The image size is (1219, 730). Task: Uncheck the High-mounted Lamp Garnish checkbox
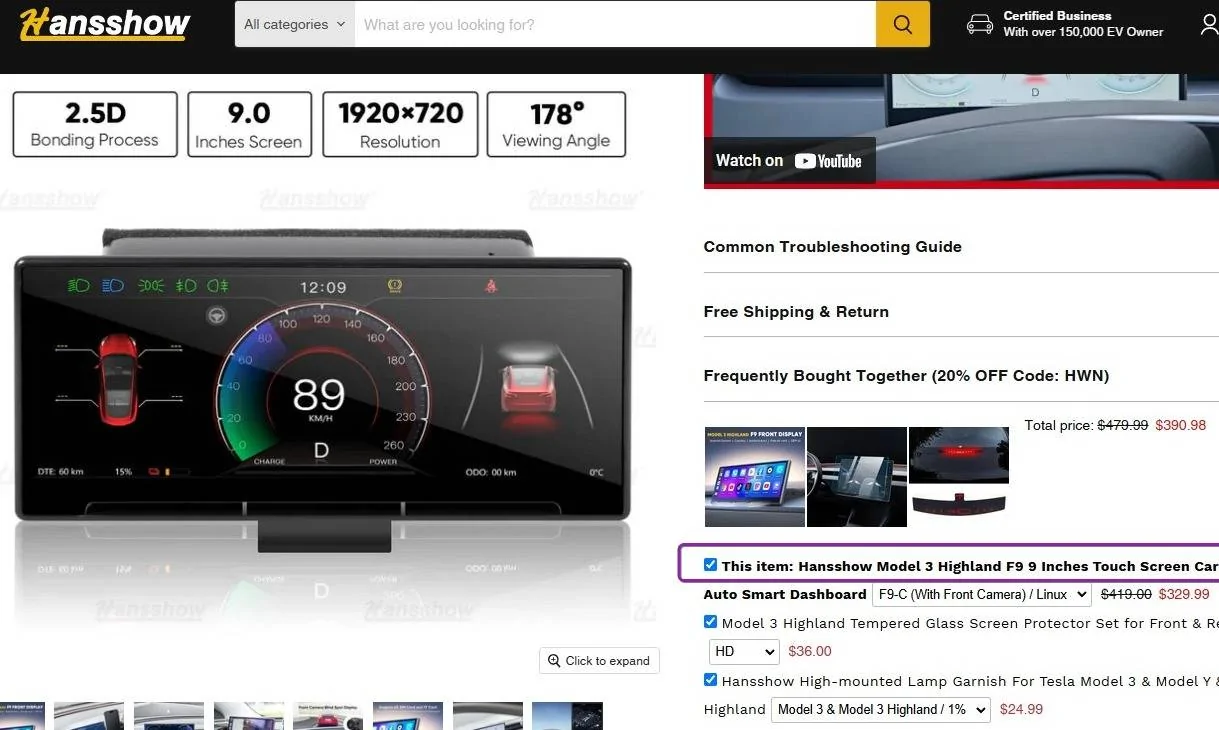tap(710, 680)
